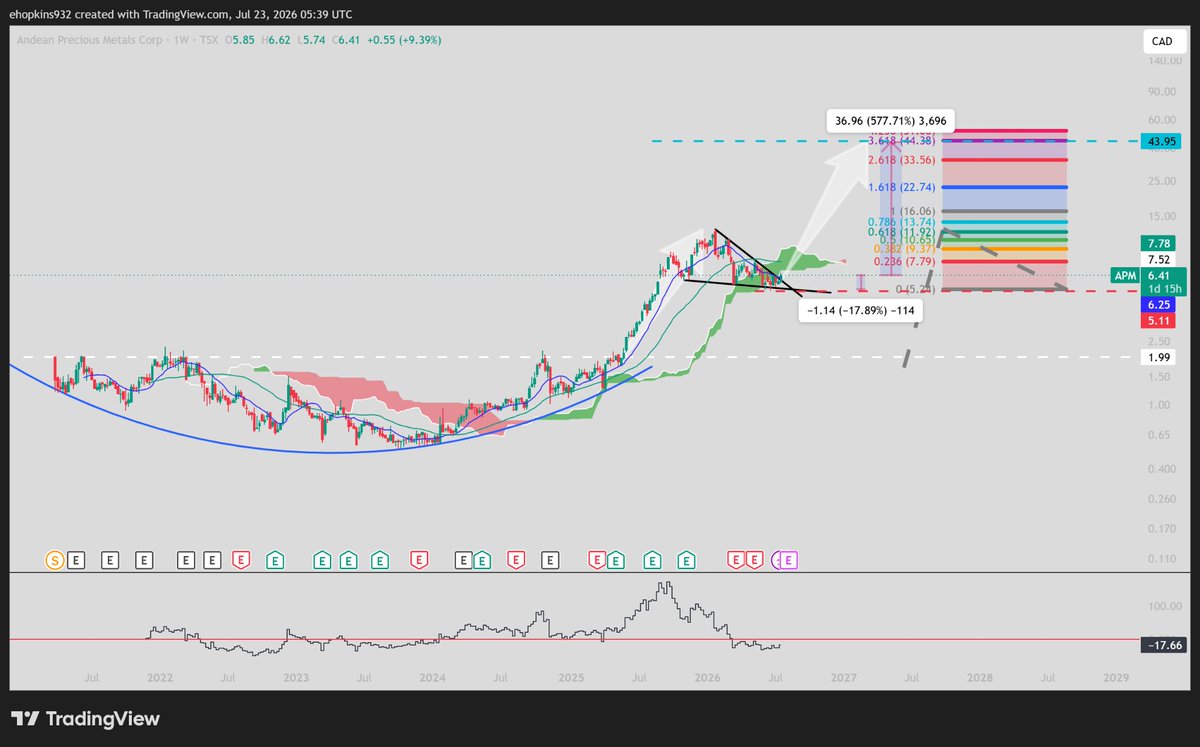The image size is (1200, 747).
Task: Select the 1 (16.06) Fibonacci level label
Action: [914, 212]
